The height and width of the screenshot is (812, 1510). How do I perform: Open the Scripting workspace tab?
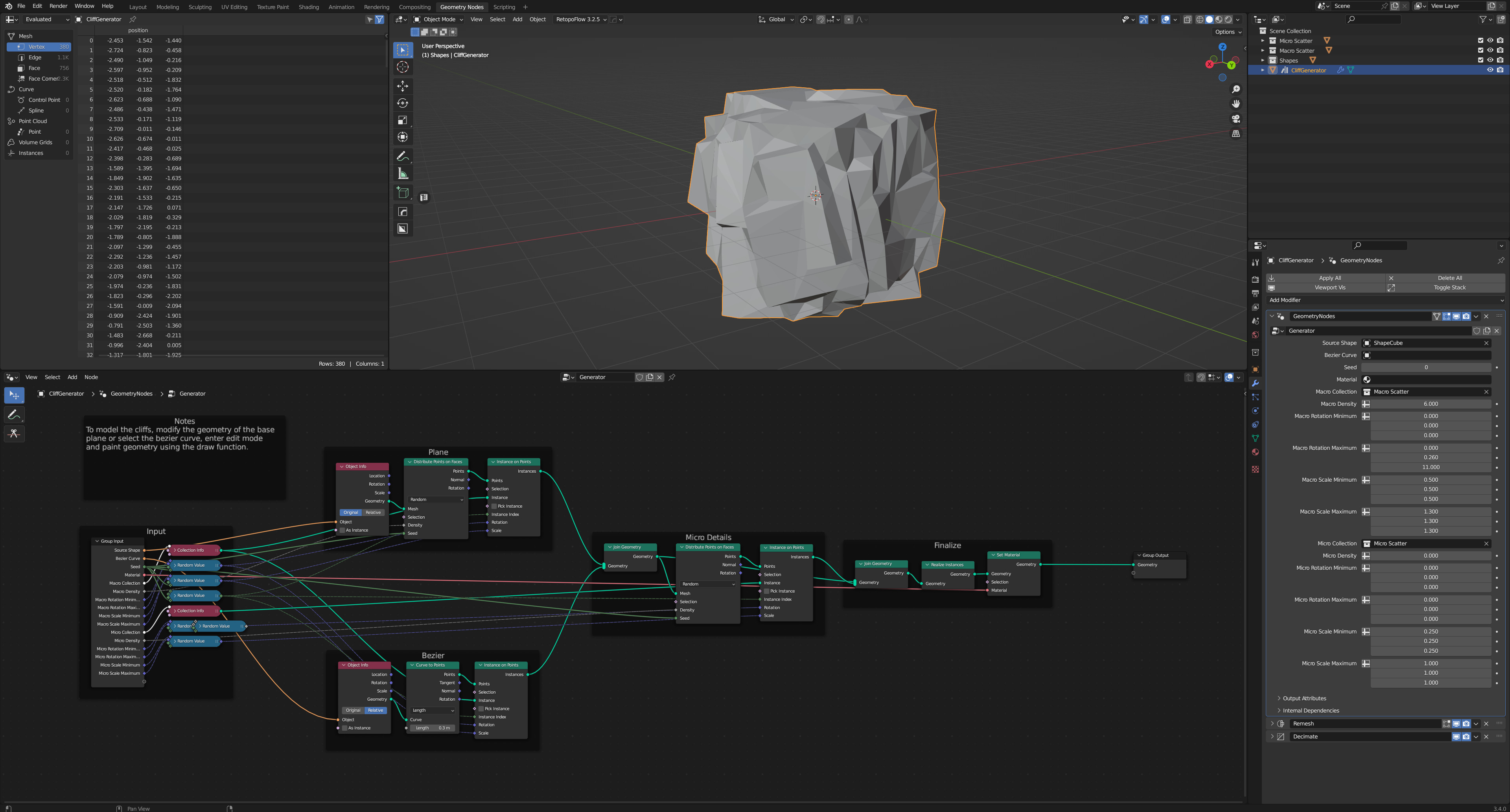(x=504, y=7)
